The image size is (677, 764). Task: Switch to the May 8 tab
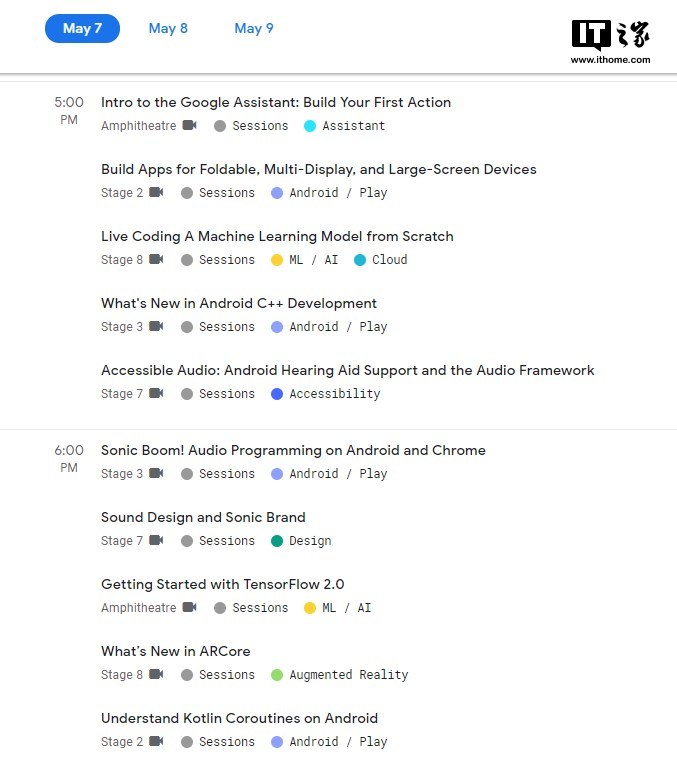click(168, 28)
